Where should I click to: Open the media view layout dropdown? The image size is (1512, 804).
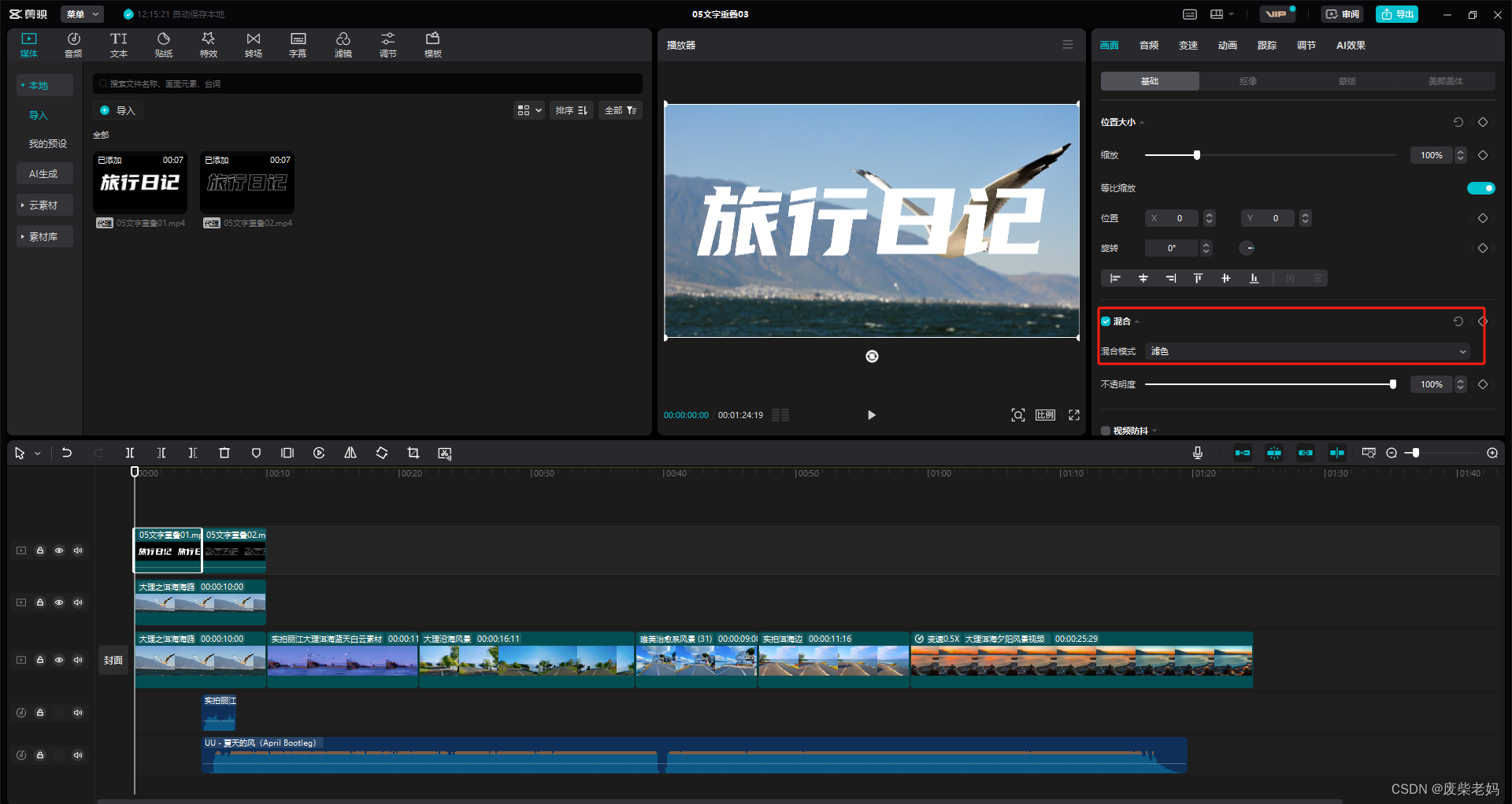529,110
